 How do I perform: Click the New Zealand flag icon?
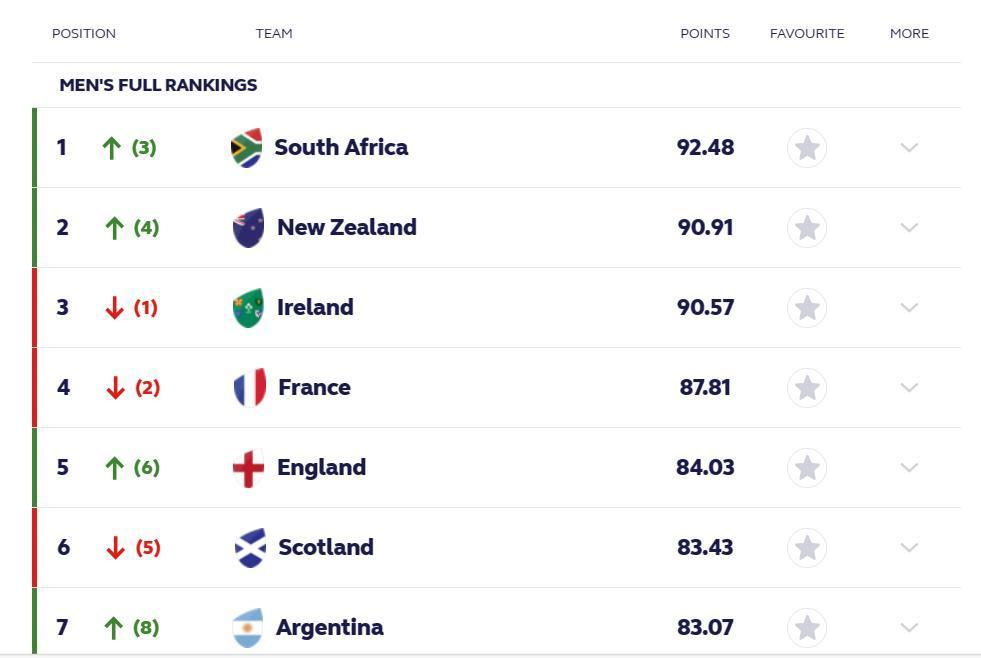click(x=248, y=228)
